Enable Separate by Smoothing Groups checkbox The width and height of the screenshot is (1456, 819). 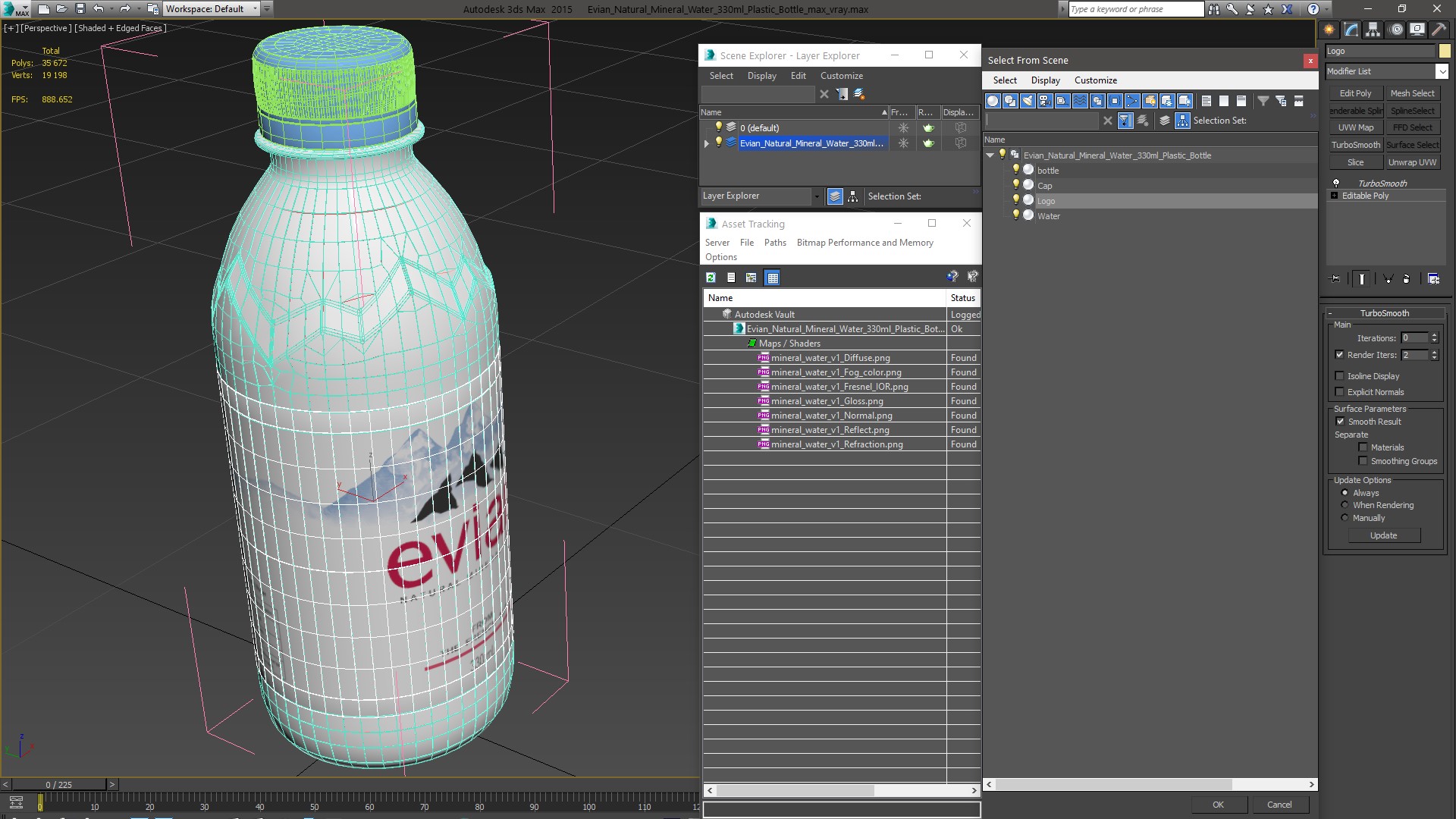(x=1363, y=460)
